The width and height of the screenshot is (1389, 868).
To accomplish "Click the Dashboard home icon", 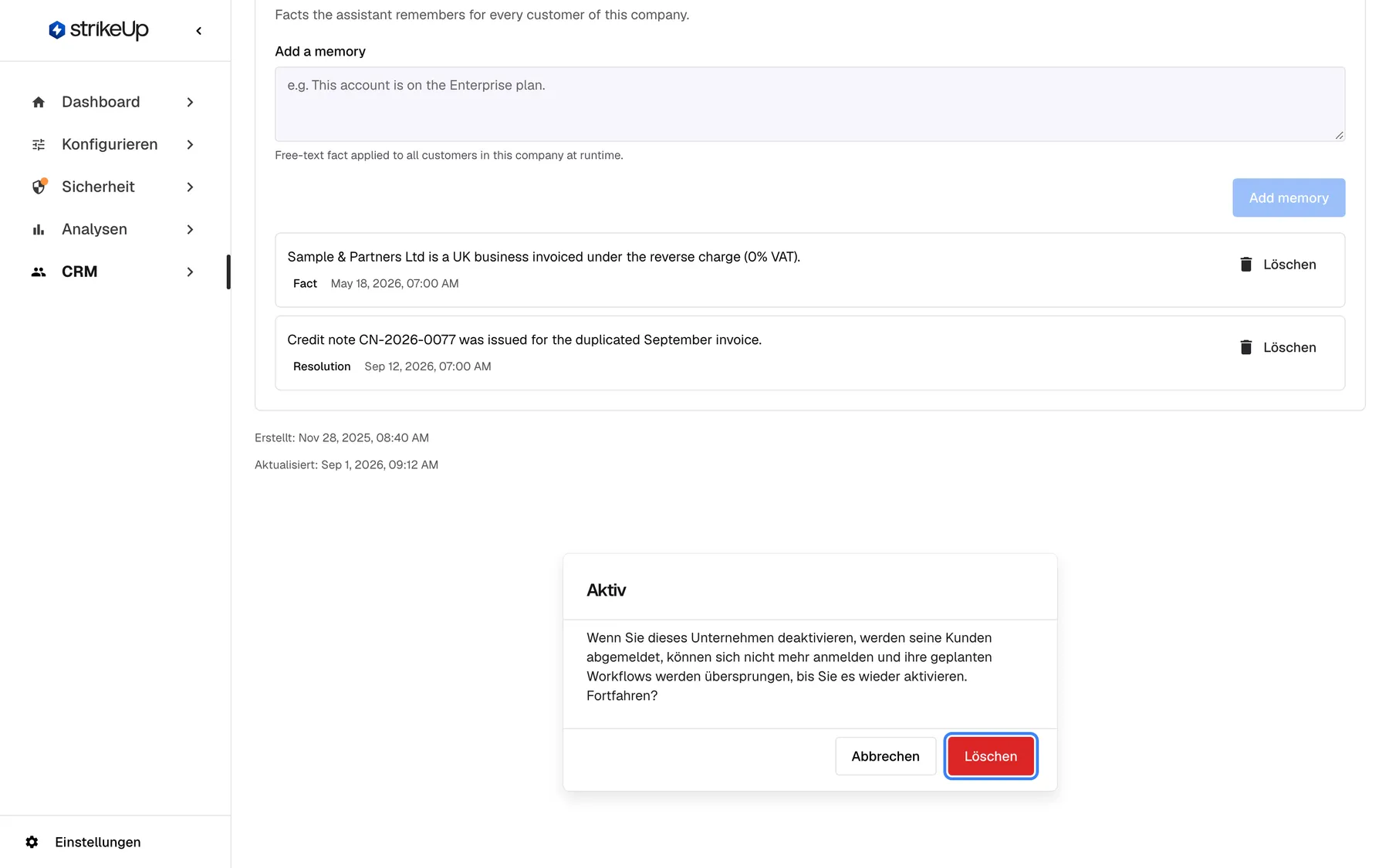I will [39, 102].
